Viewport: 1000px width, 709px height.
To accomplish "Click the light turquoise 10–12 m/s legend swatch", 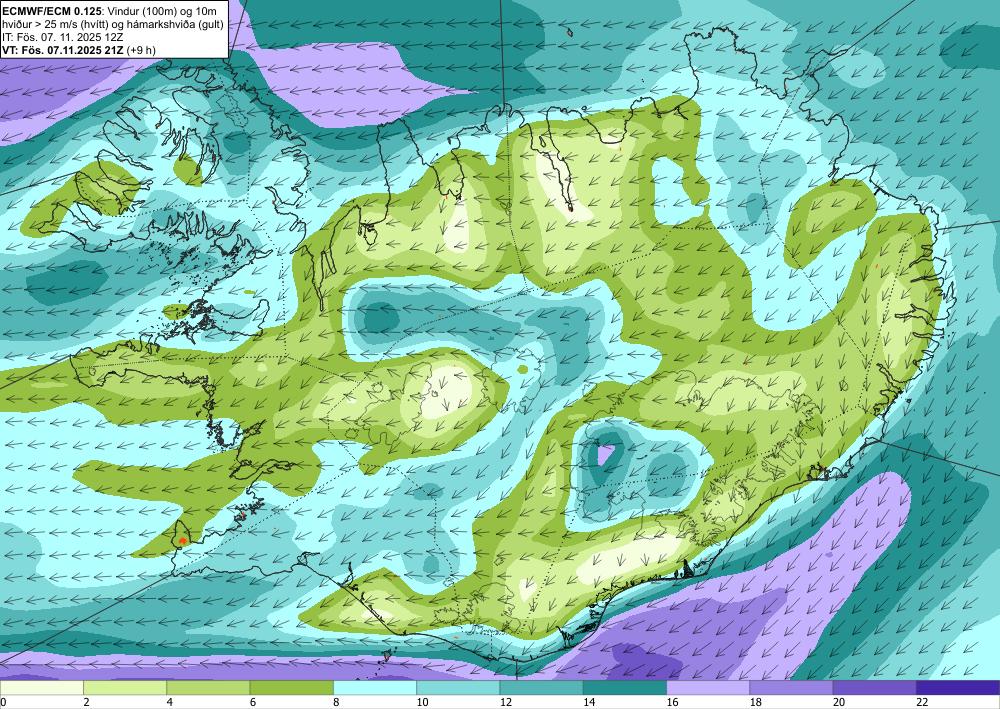I will [458, 688].
